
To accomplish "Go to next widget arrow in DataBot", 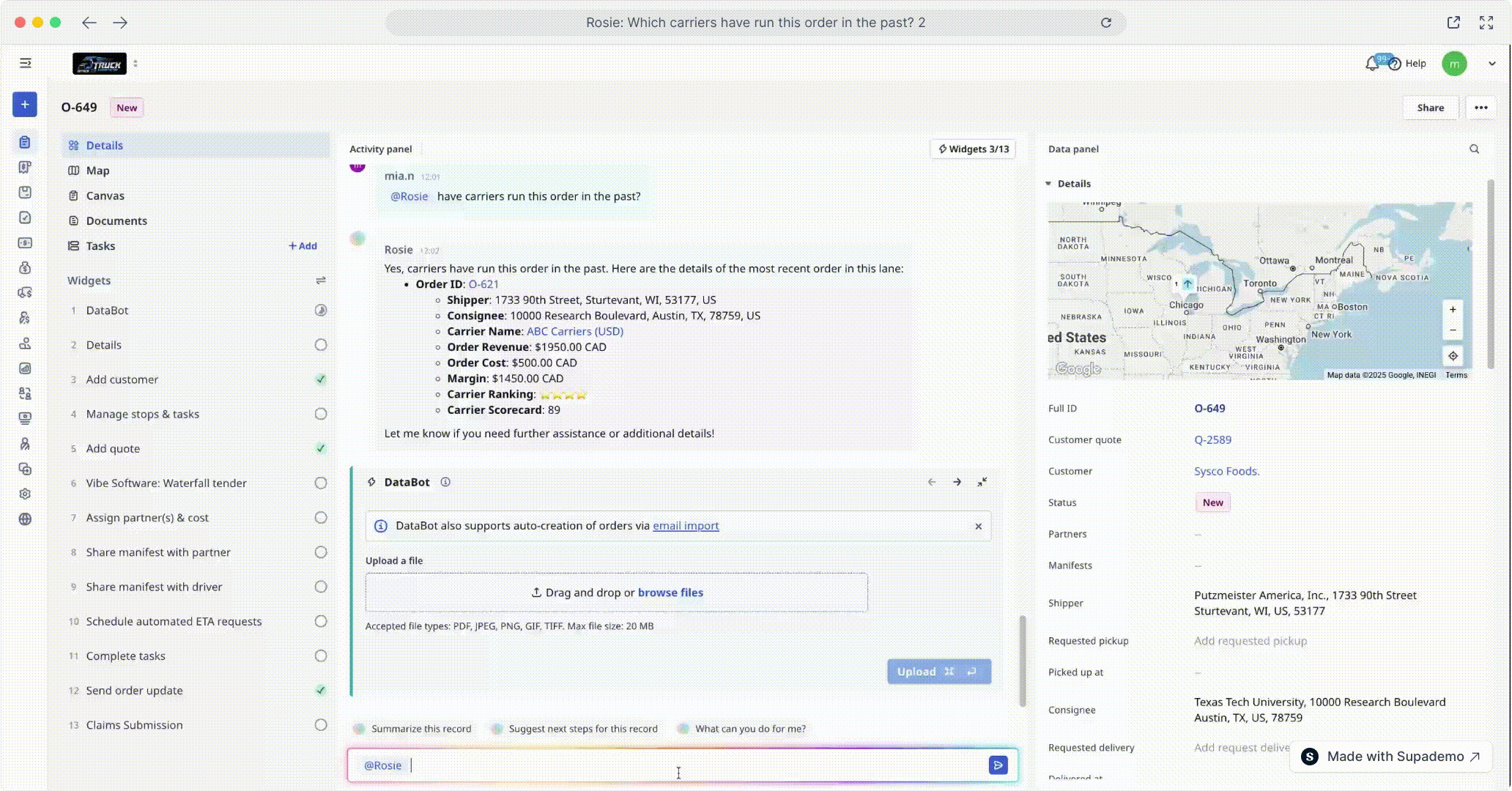I will 957,482.
